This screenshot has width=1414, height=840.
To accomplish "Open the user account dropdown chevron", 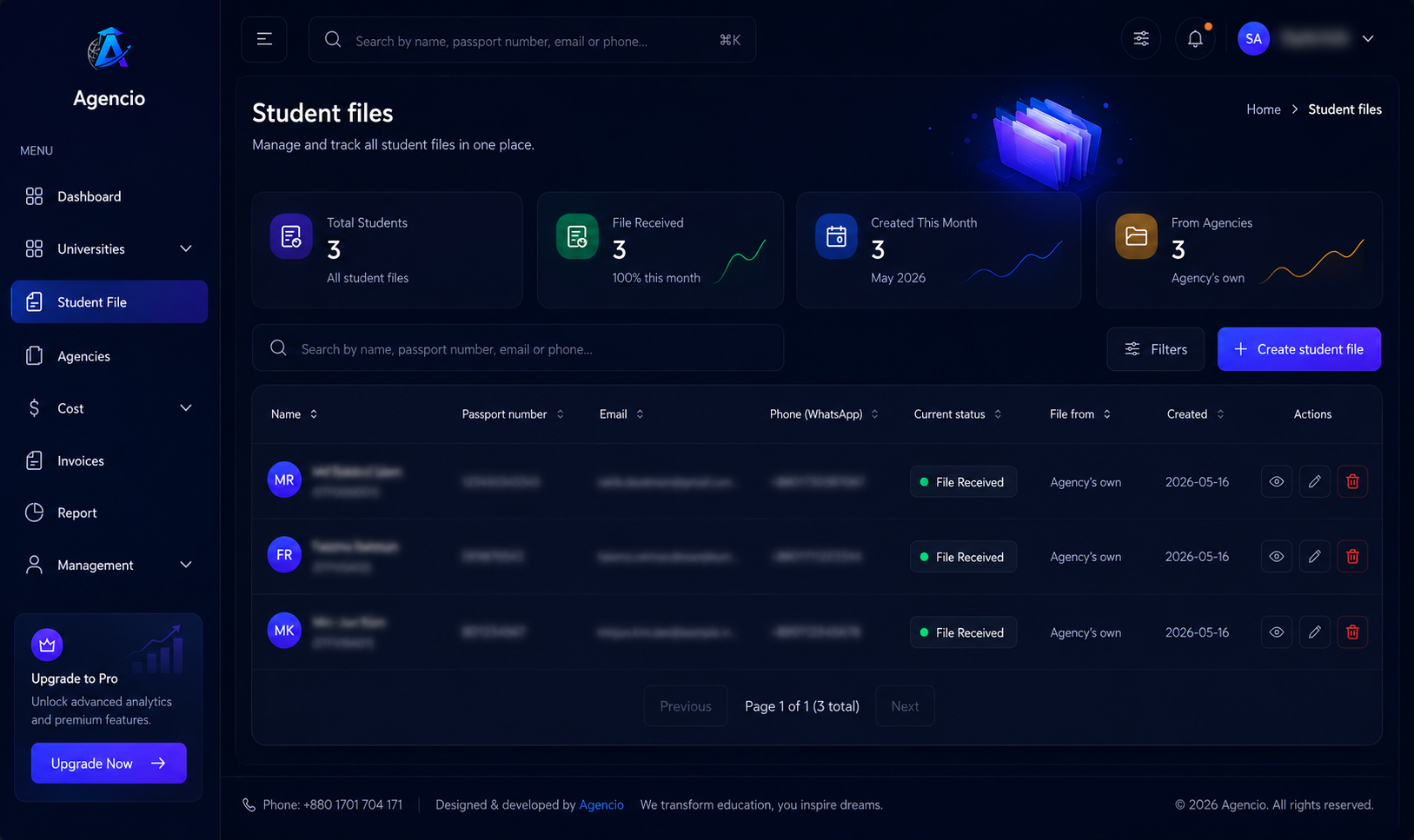I will [x=1368, y=38].
